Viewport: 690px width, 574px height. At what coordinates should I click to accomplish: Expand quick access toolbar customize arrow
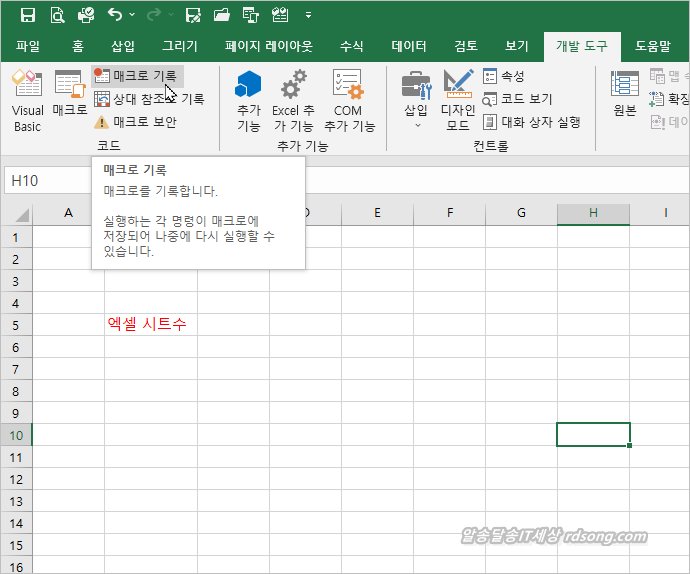coord(308,16)
